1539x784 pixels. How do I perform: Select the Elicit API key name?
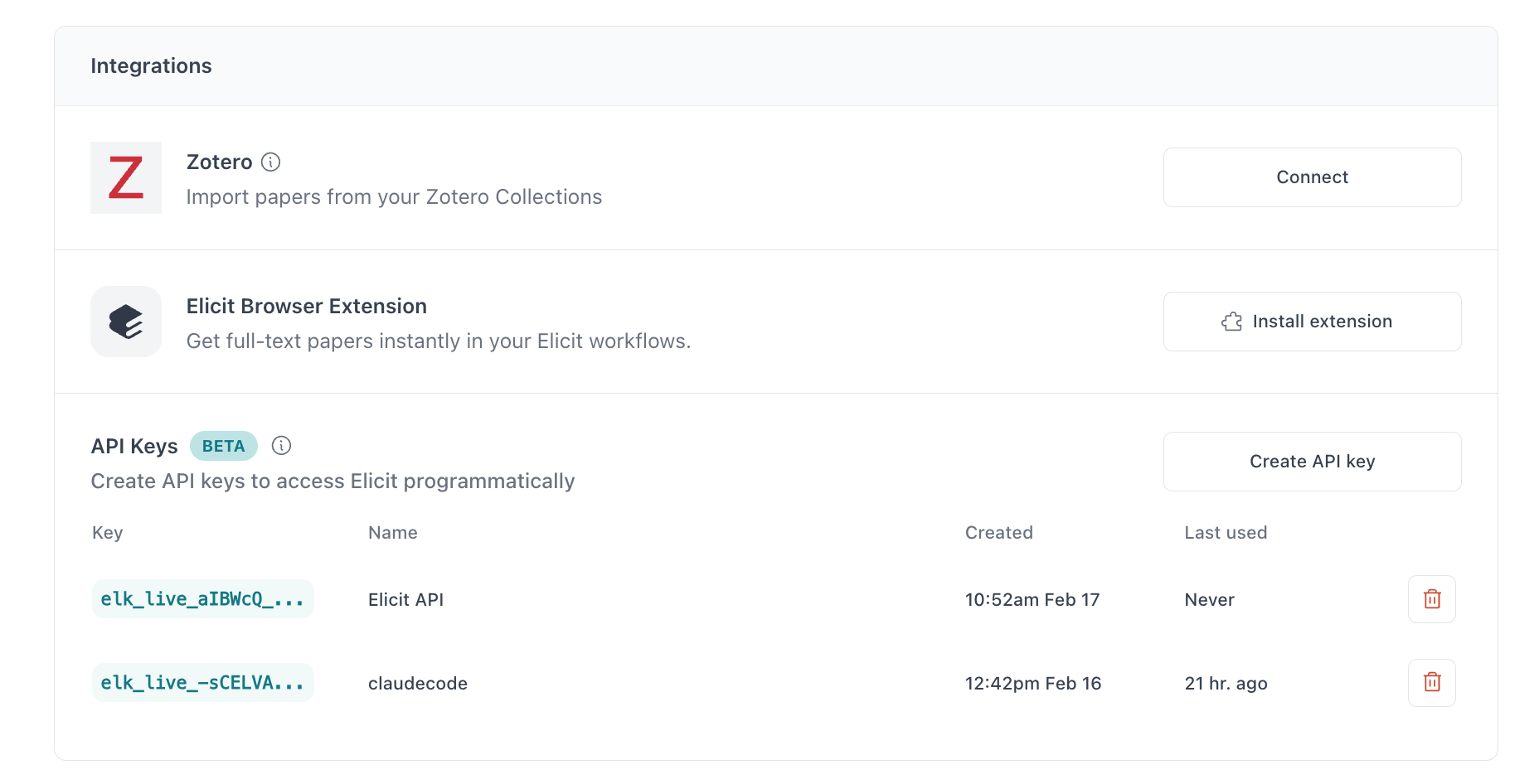tap(406, 600)
